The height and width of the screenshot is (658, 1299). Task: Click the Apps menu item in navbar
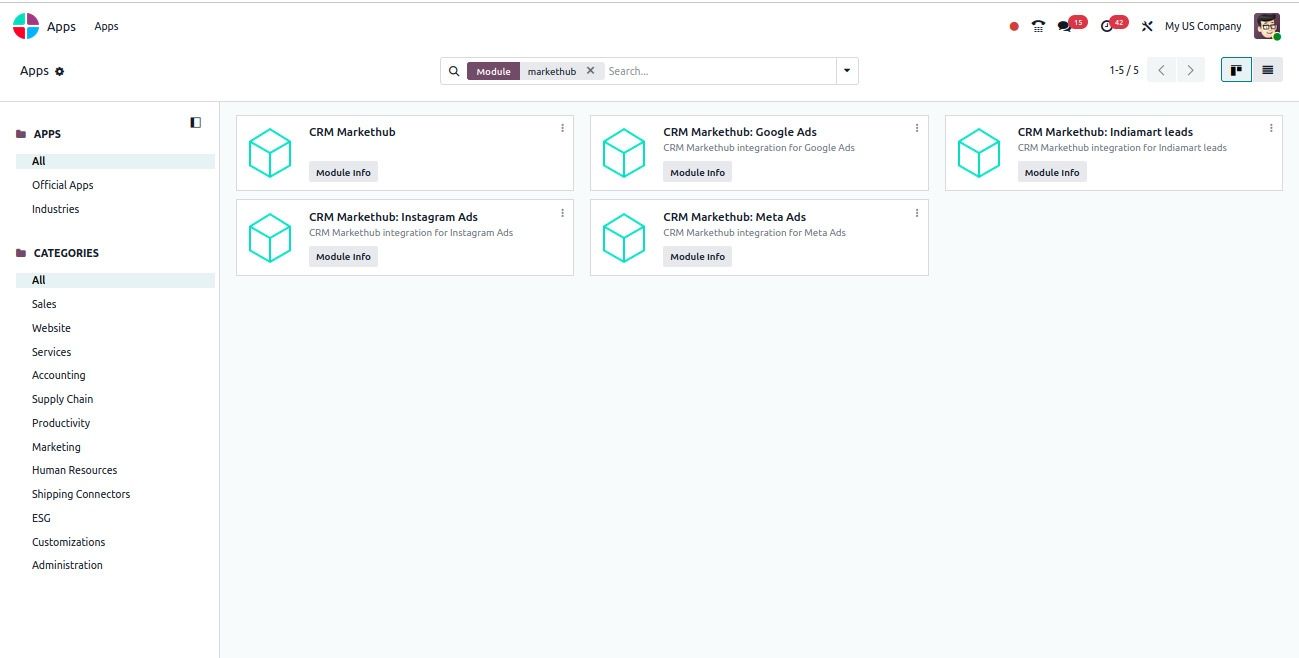106,27
